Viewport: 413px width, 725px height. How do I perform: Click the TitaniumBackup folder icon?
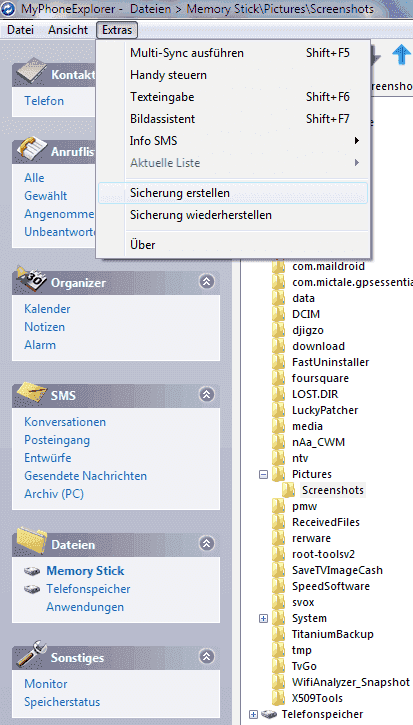[278, 633]
